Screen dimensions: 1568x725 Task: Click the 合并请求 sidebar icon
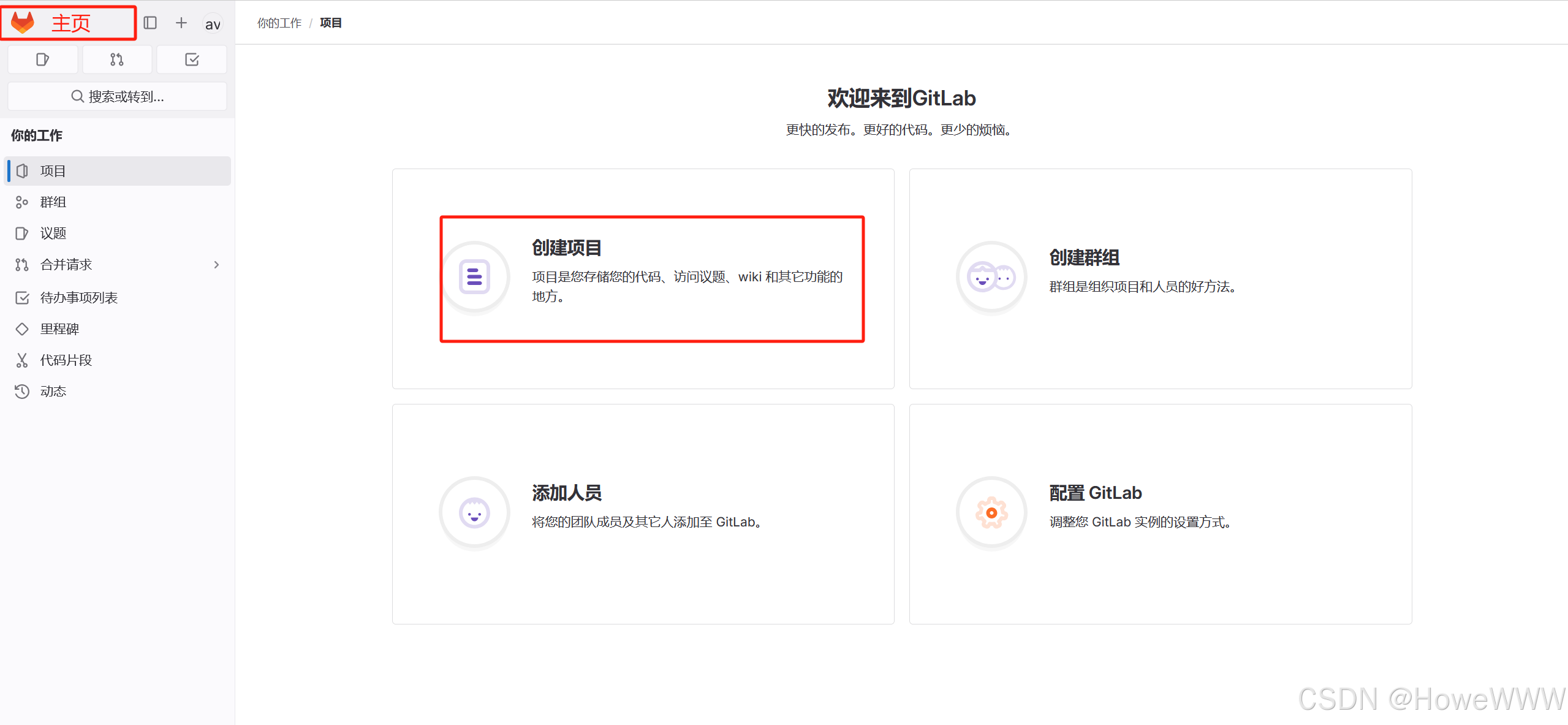[x=22, y=265]
